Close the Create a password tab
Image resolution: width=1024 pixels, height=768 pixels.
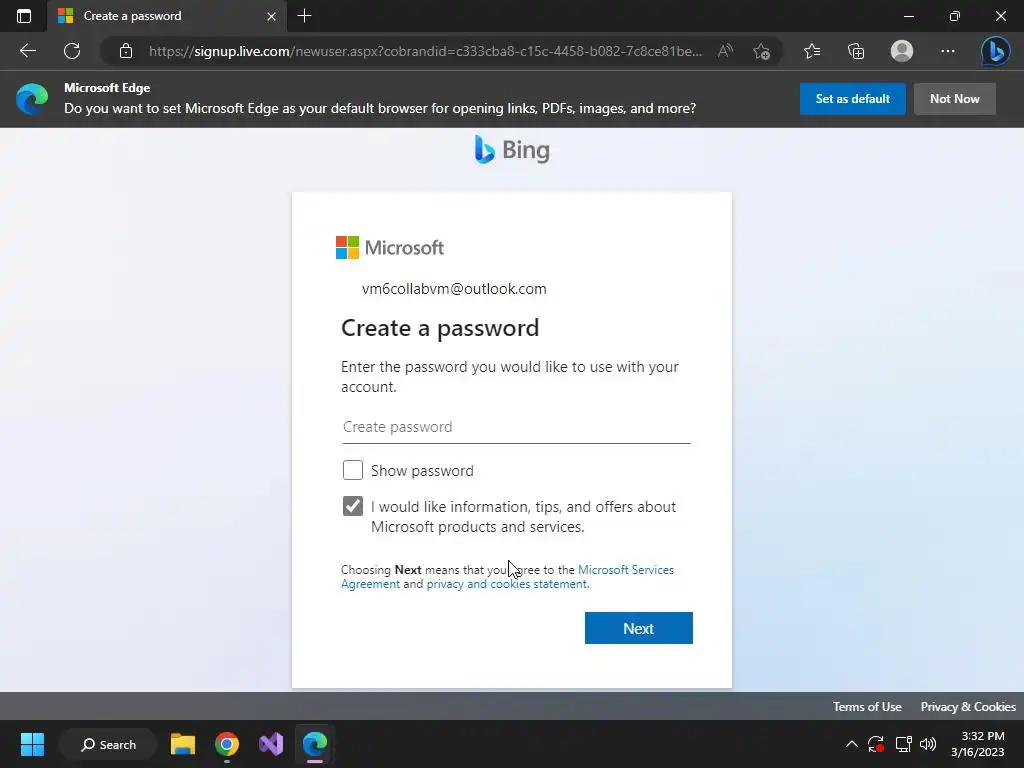[x=272, y=16]
